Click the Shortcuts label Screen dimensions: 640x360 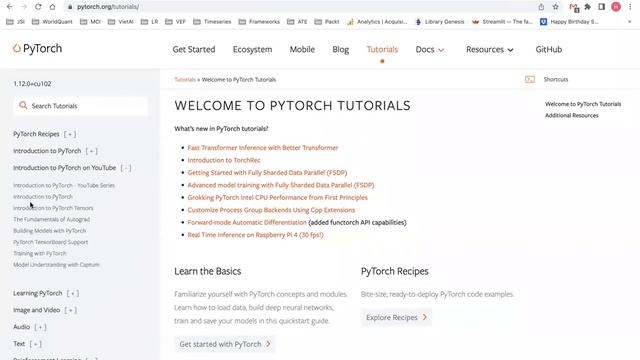coord(556,80)
